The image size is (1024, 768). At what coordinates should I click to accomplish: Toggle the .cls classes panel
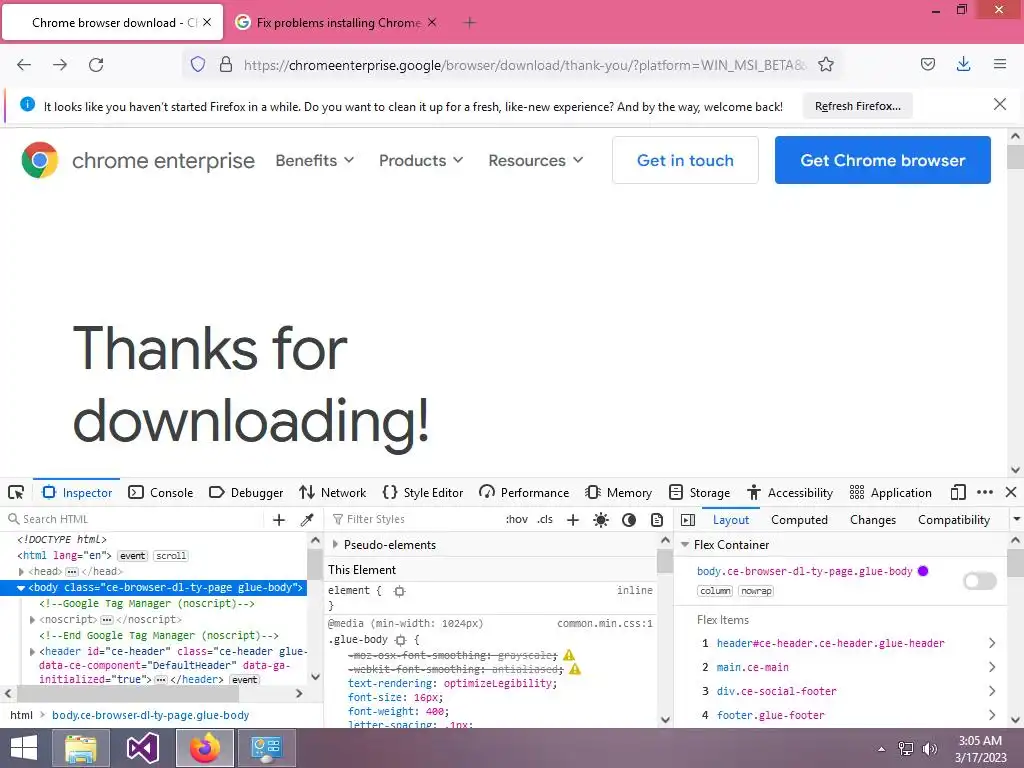[545, 519]
